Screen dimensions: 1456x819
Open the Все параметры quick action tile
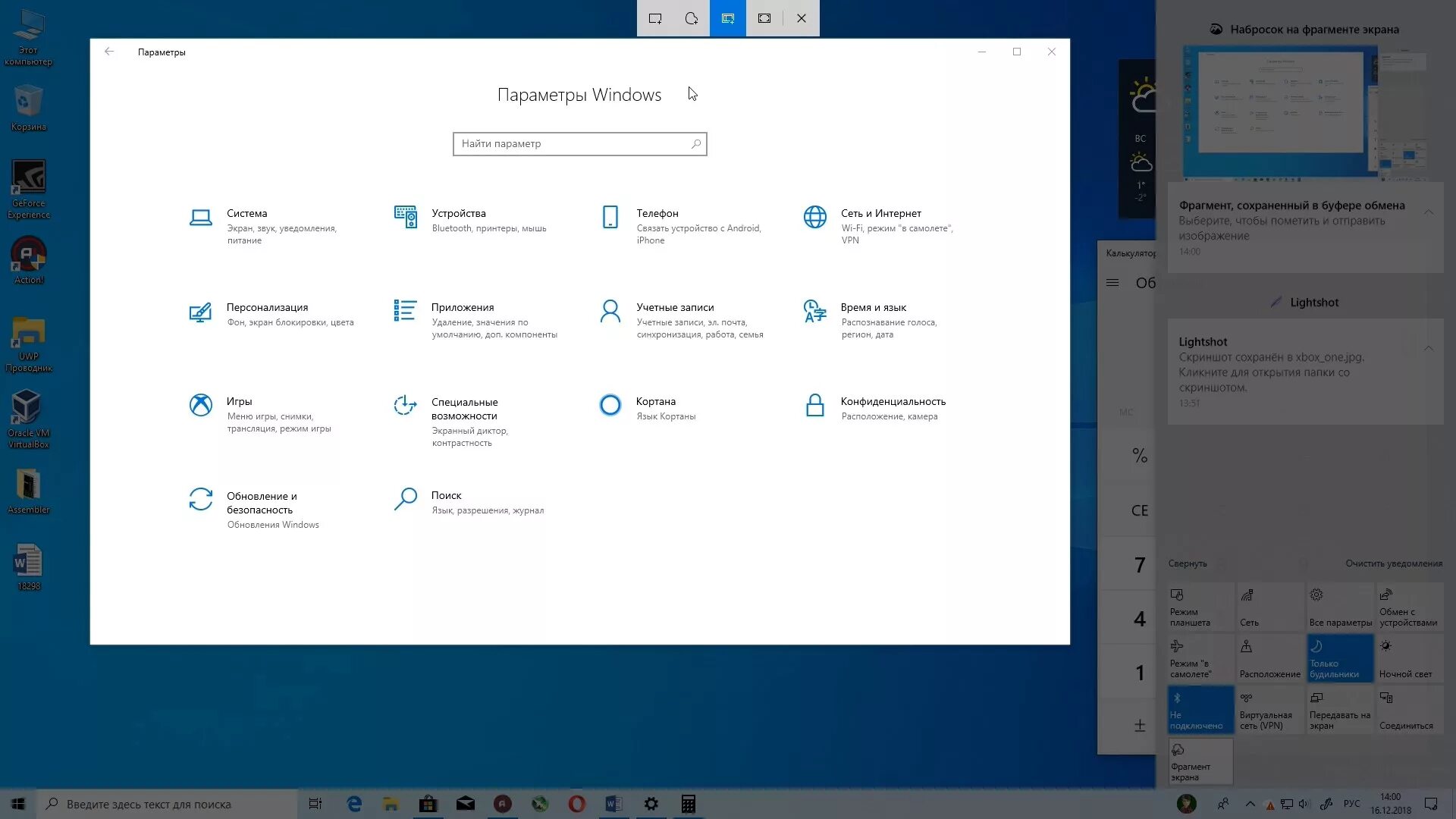pos(1339,607)
